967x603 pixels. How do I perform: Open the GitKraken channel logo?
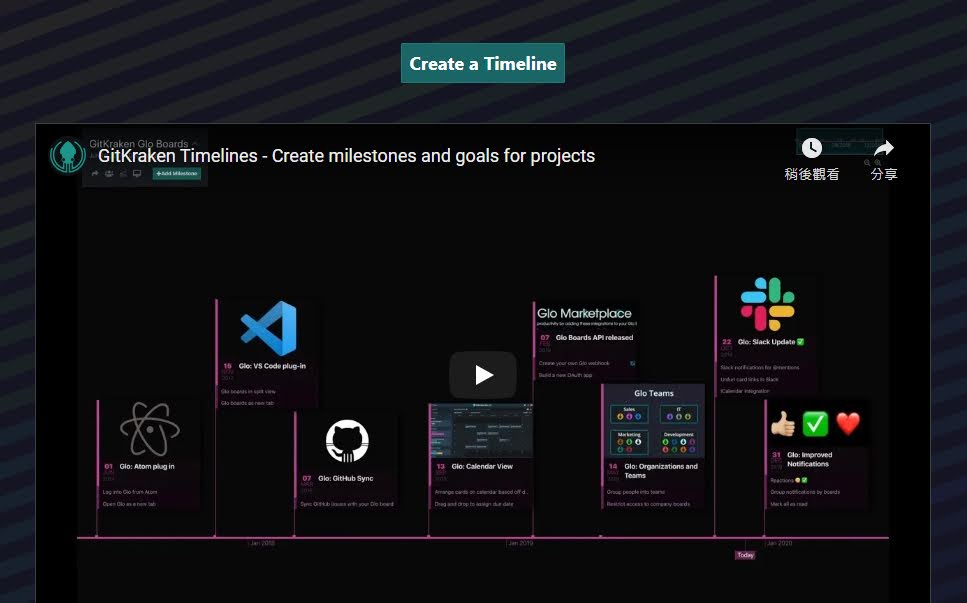pyautogui.click(x=68, y=155)
